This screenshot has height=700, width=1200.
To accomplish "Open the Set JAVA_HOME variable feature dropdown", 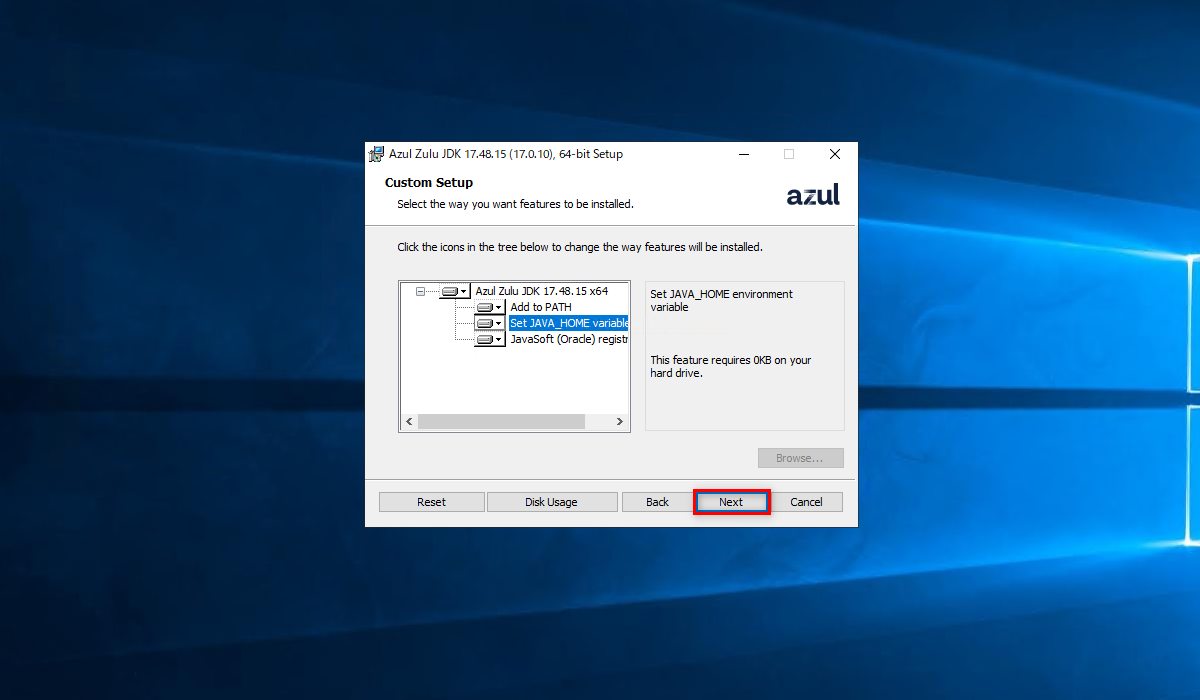I will 490,323.
